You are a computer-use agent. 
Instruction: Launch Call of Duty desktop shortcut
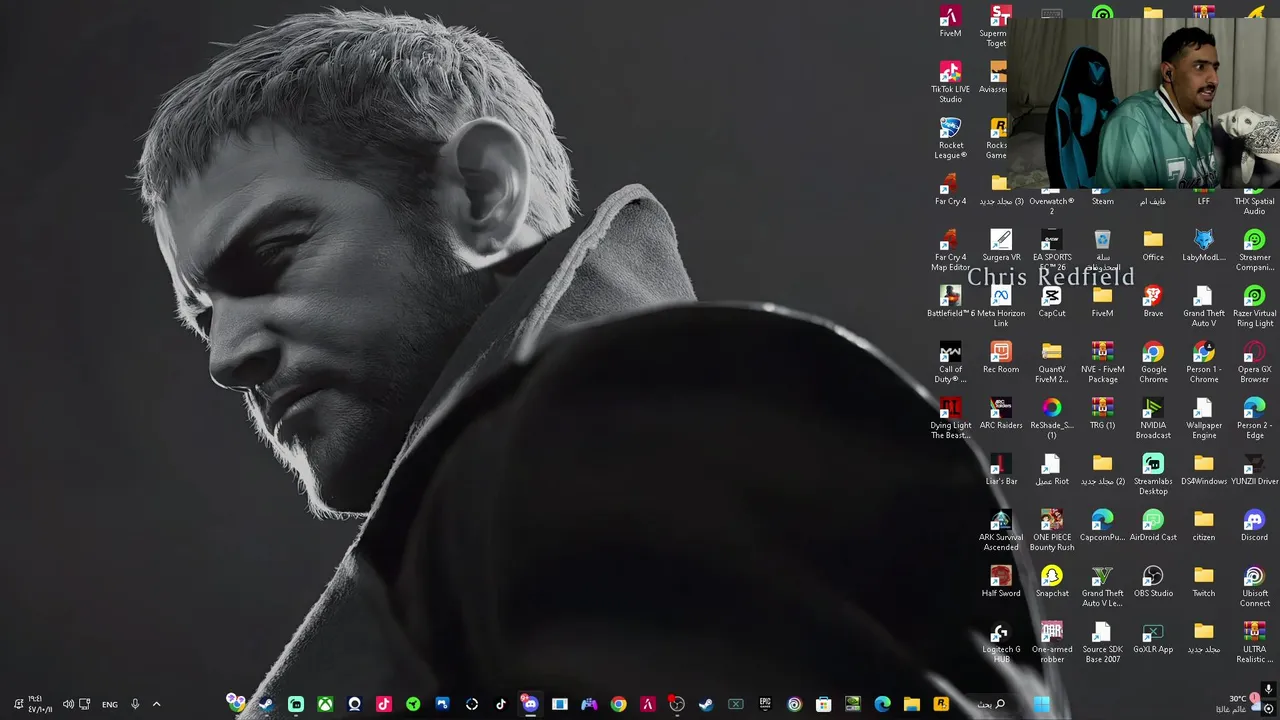pyautogui.click(x=950, y=362)
